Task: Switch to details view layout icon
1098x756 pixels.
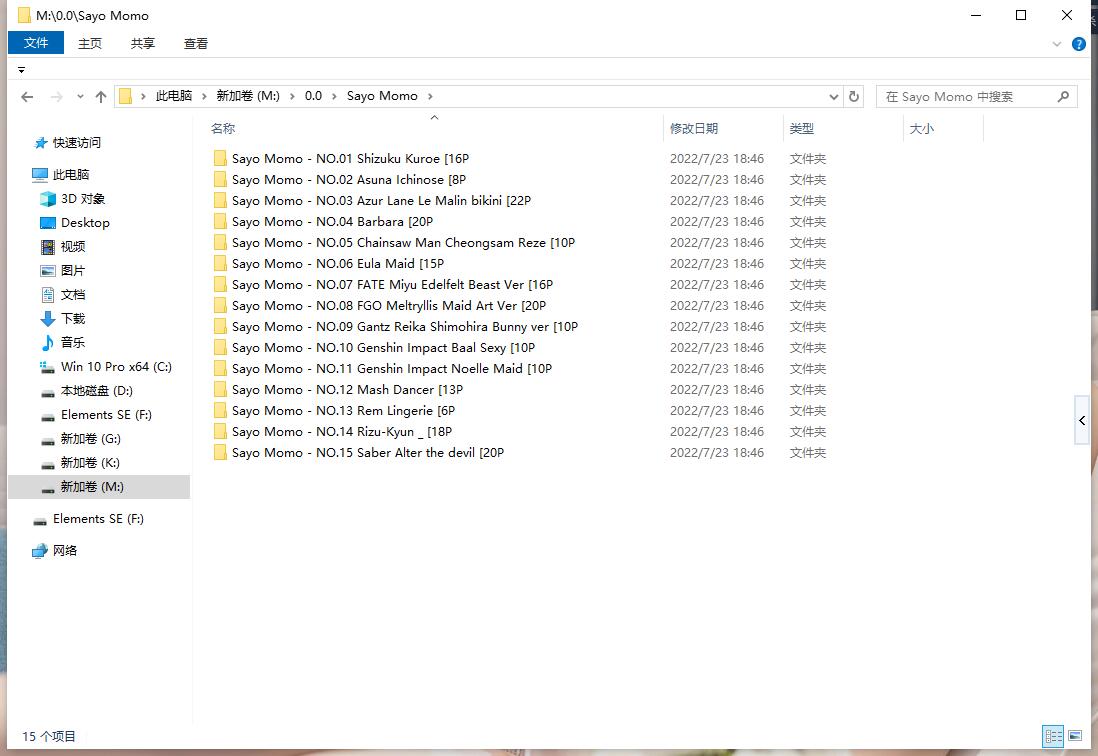Action: pyautogui.click(x=1053, y=736)
